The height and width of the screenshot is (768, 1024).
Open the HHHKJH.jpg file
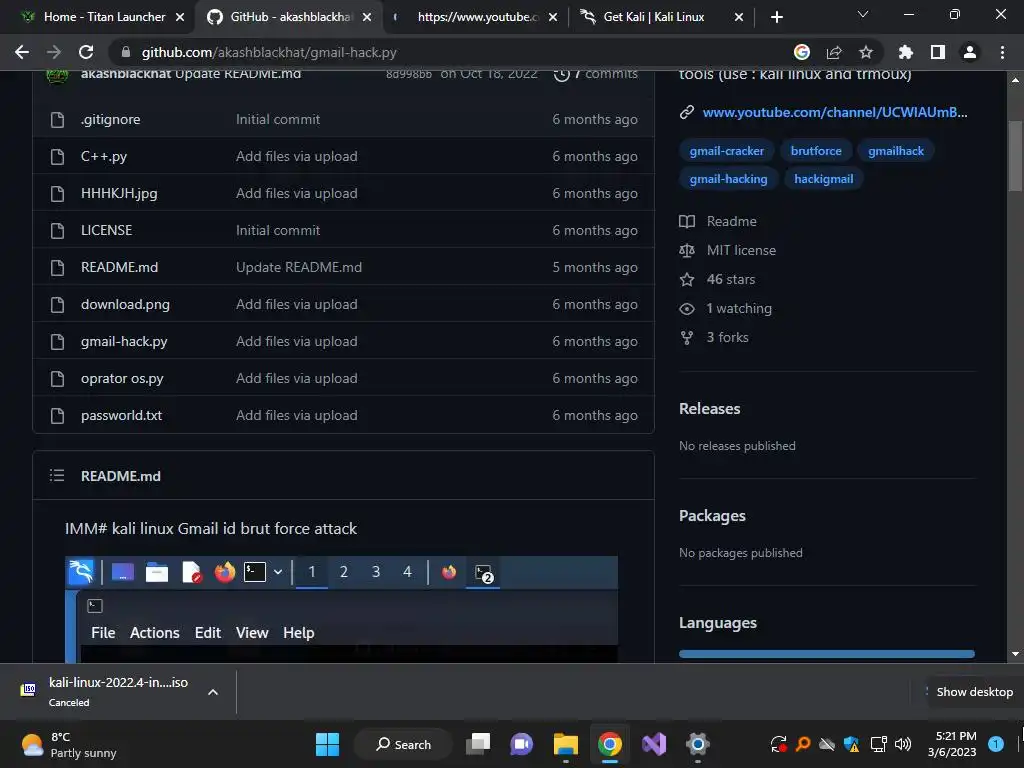coord(119,193)
